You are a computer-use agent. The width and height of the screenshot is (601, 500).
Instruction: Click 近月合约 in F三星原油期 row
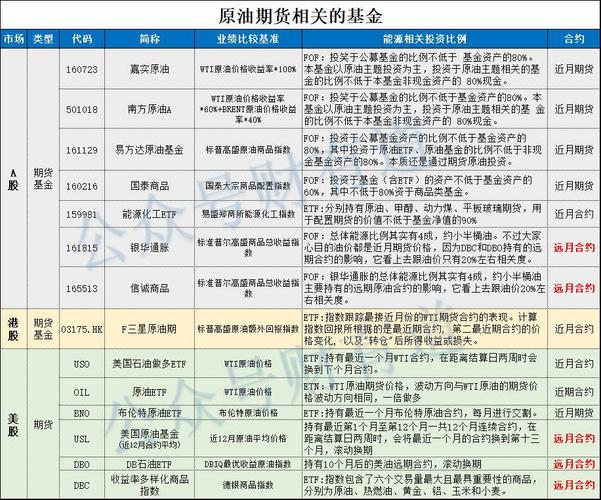coord(574,329)
